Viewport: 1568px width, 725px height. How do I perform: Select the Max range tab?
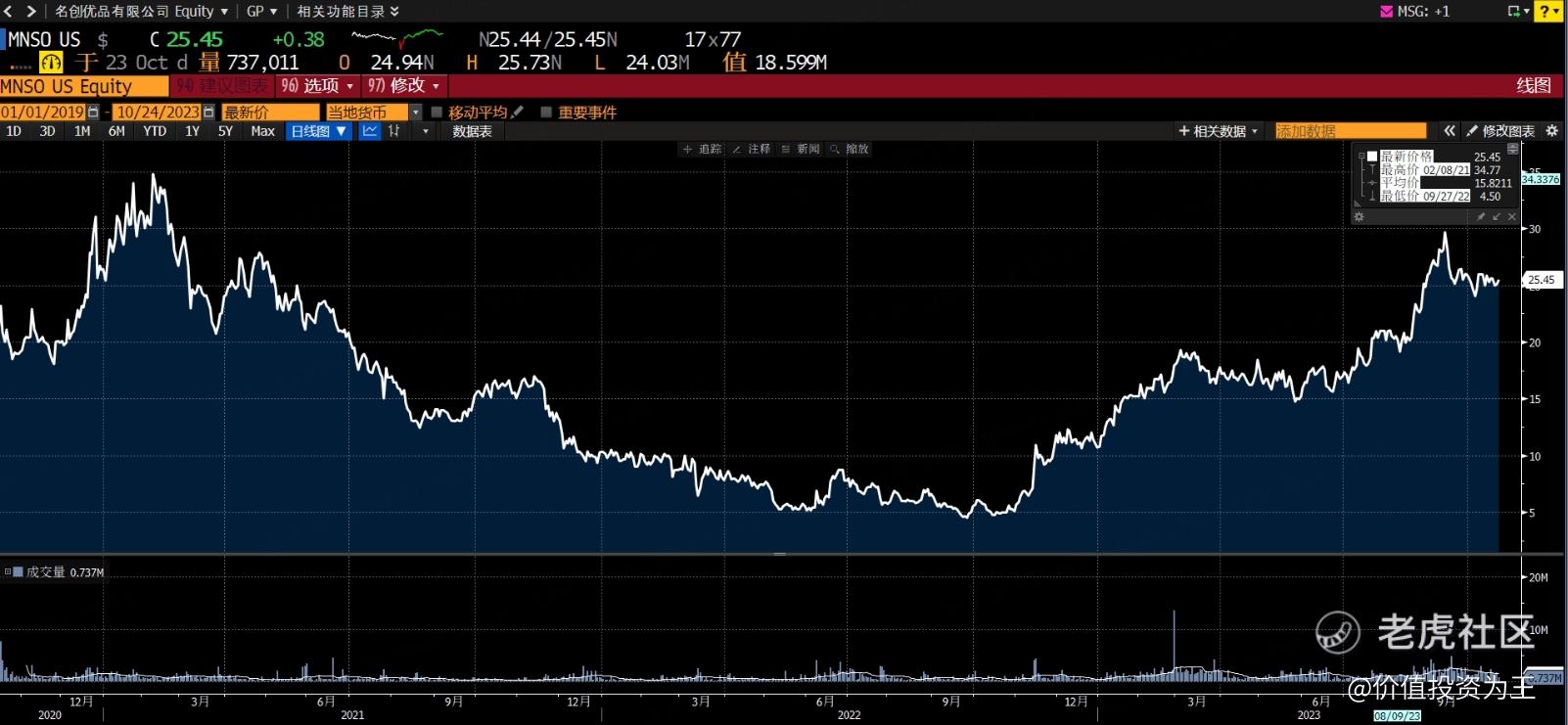point(262,131)
